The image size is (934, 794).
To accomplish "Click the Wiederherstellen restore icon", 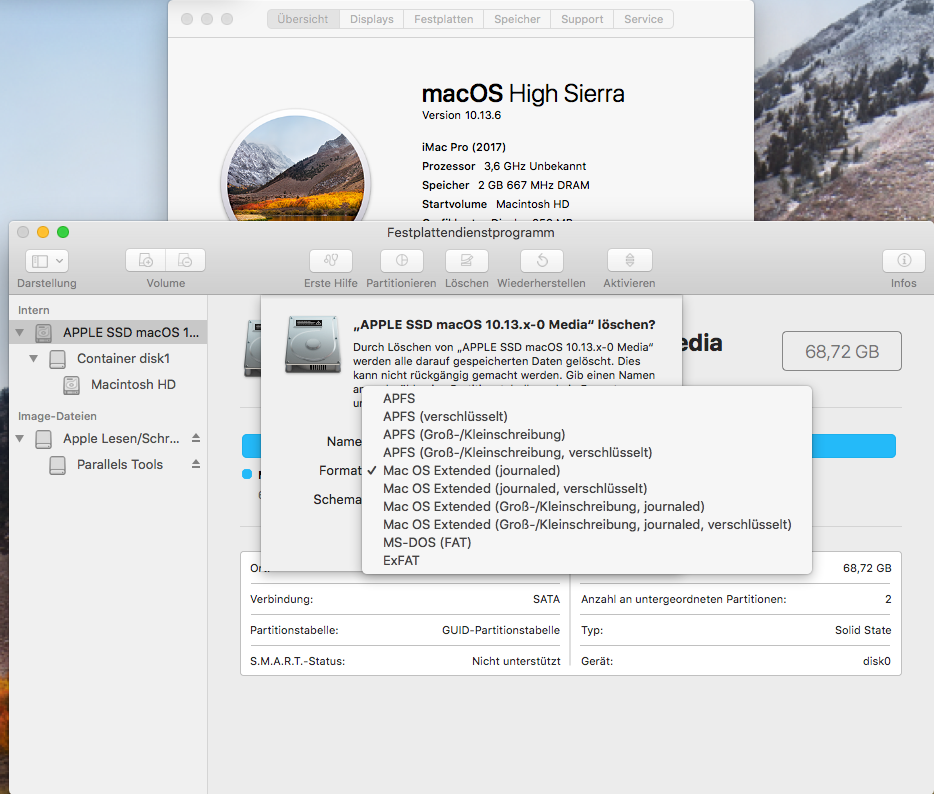I will 541,261.
